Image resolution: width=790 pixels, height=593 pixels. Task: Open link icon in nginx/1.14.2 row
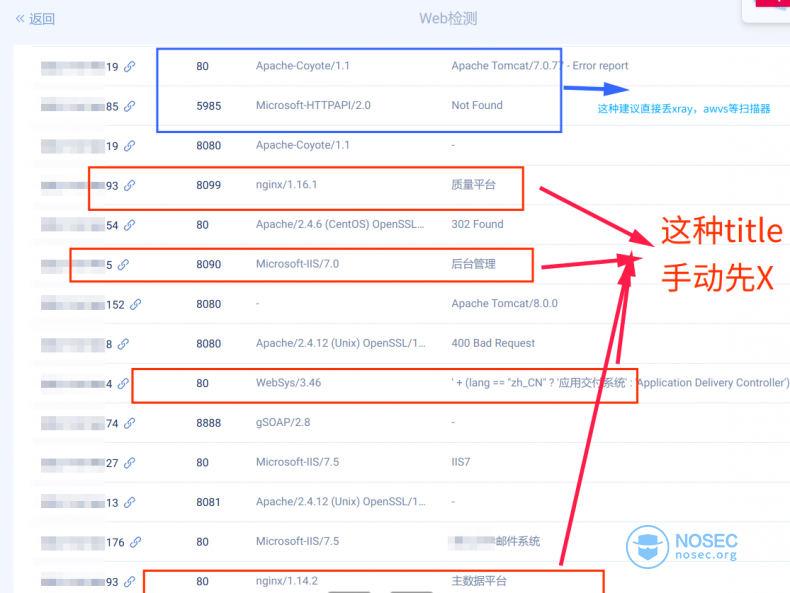129,581
